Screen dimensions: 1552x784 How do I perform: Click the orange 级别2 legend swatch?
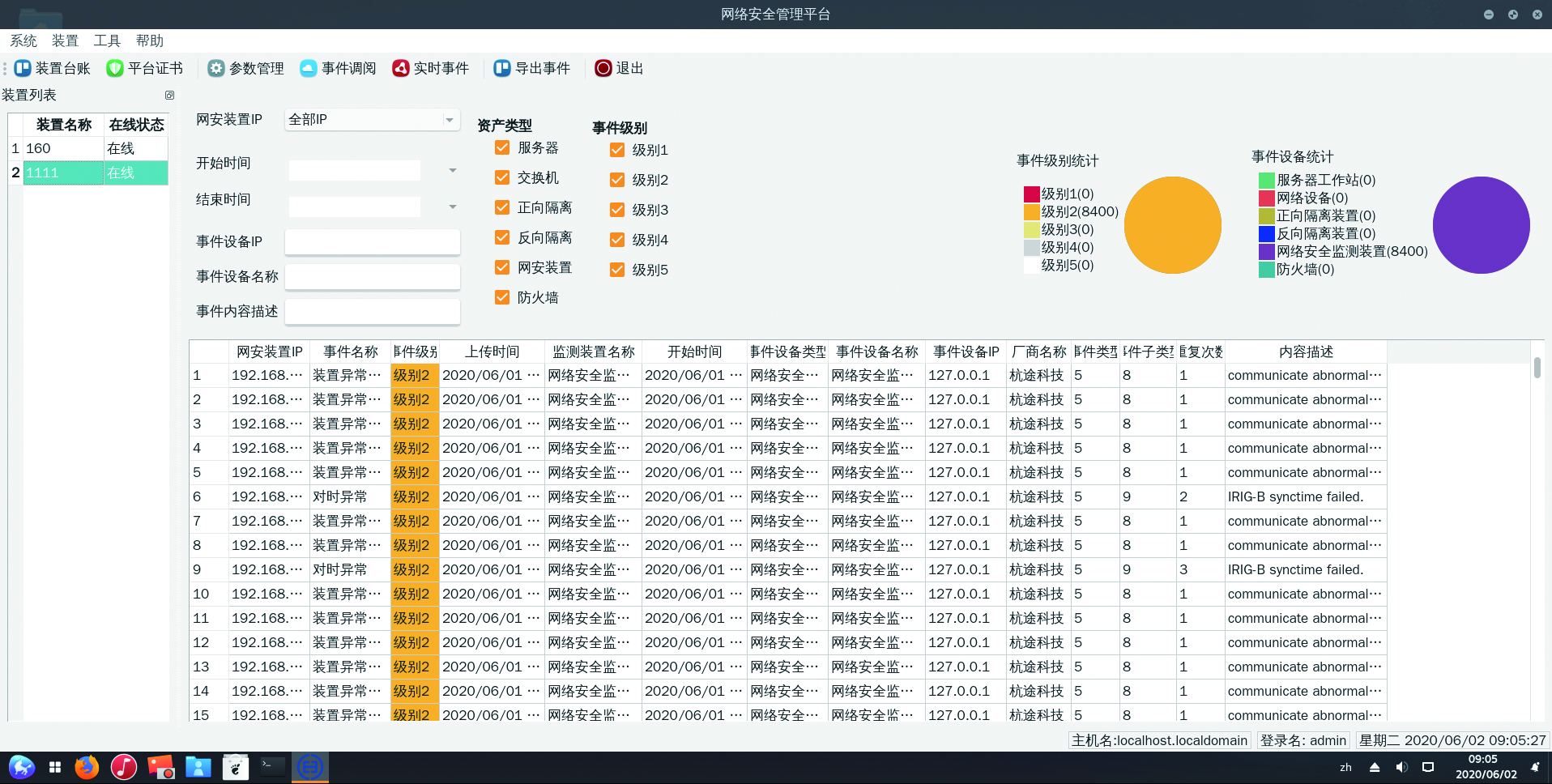[x=1031, y=212]
